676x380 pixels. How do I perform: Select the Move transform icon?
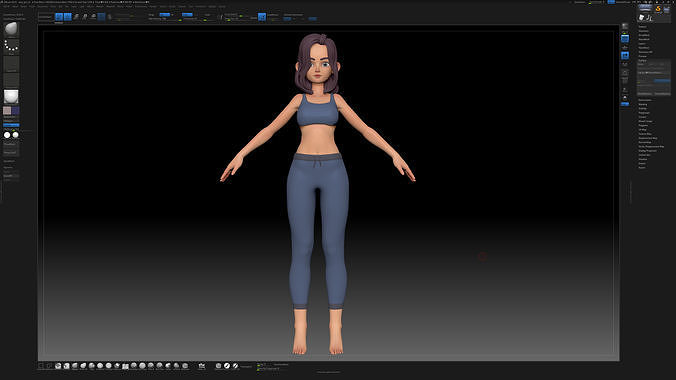(x=76, y=16)
